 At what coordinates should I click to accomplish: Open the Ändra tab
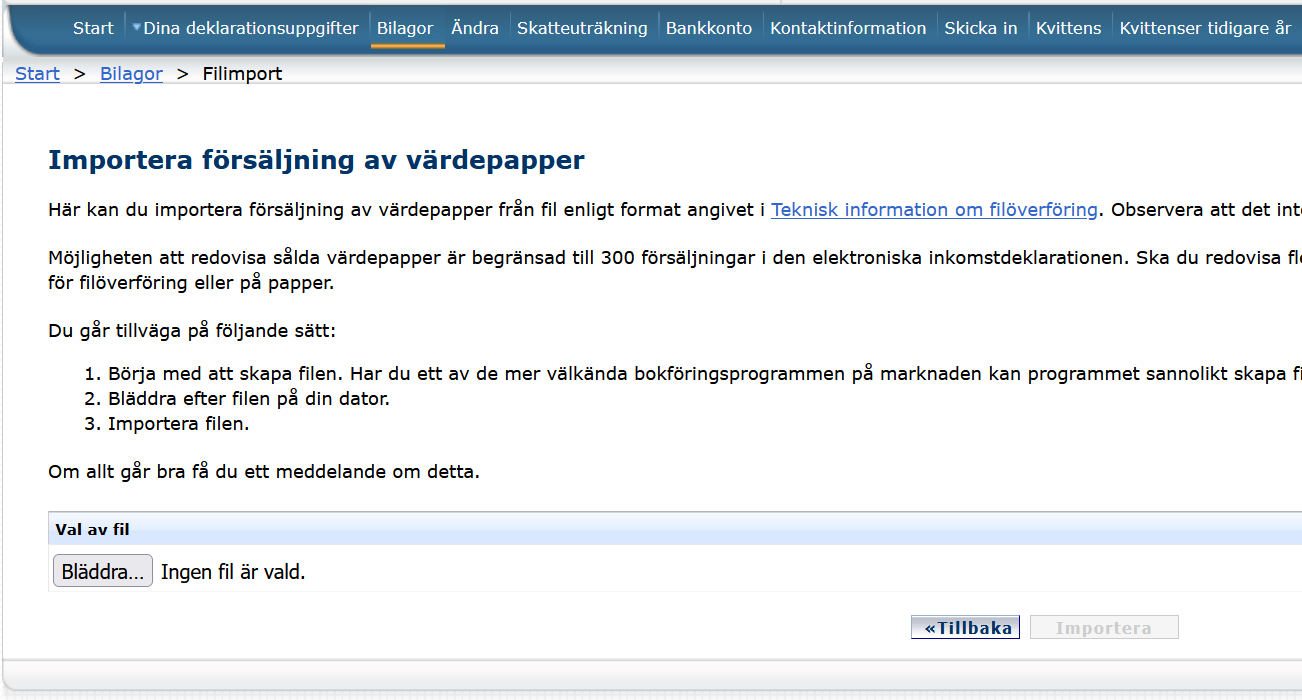(x=475, y=28)
